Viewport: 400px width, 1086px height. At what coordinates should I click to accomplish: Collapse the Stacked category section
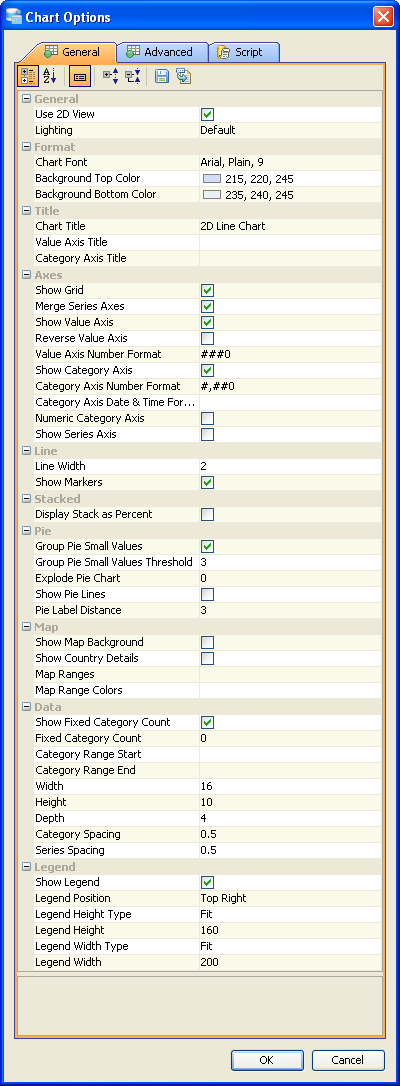(26, 498)
